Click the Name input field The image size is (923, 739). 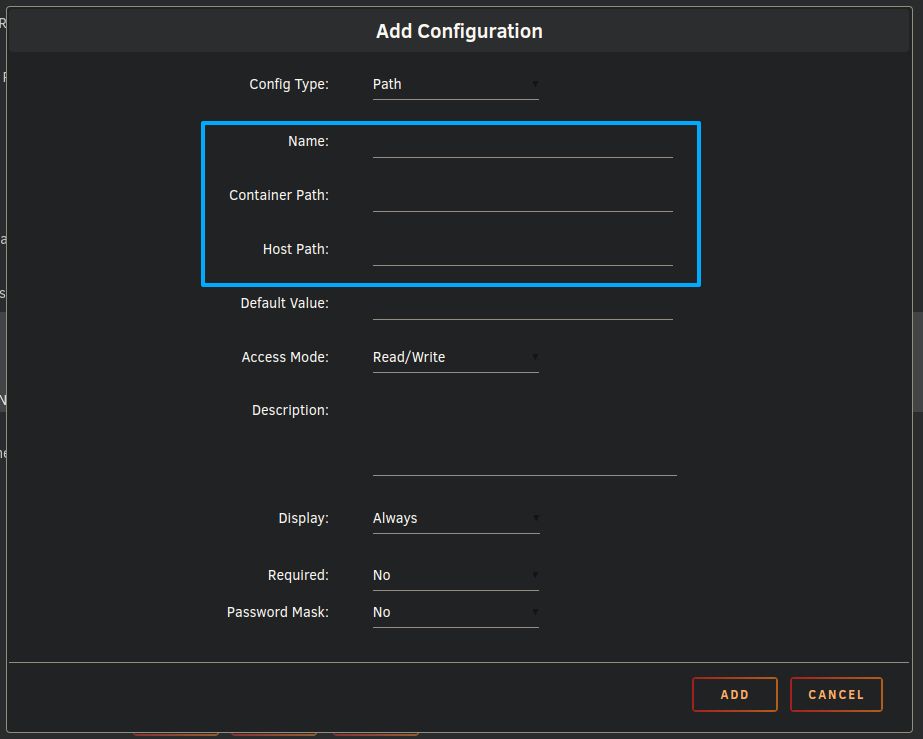(523, 143)
